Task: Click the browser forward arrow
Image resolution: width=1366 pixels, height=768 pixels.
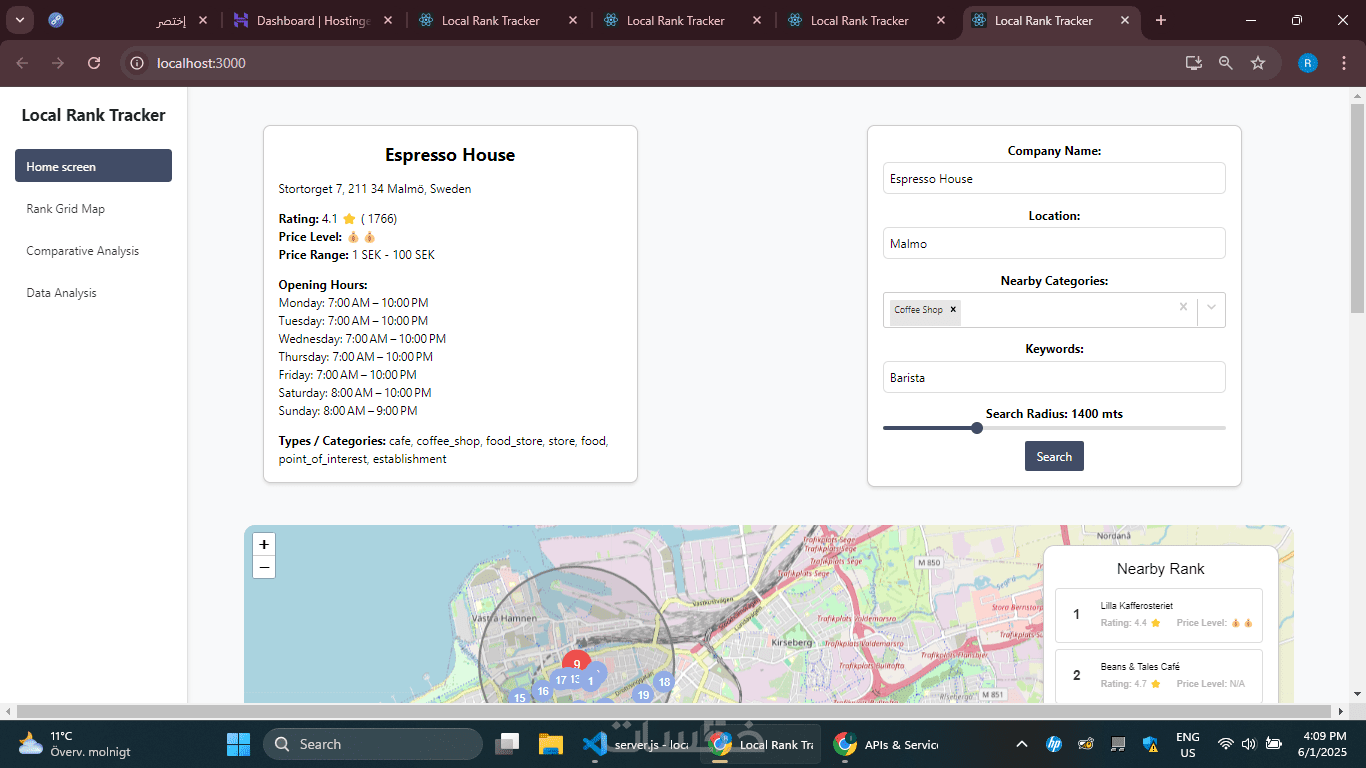Action: click(x=58, y=63)
